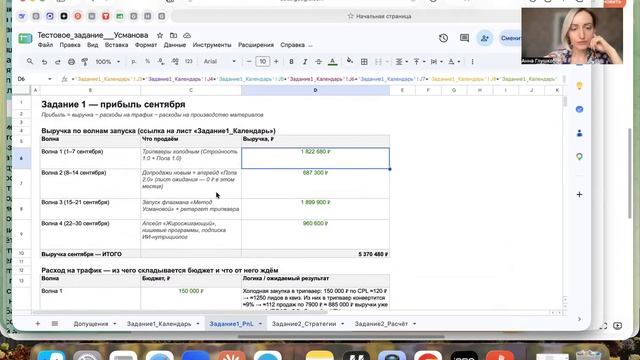The image size is (640, 360).
Task: Open version history clock icon
Action: [x=443, y=38]
